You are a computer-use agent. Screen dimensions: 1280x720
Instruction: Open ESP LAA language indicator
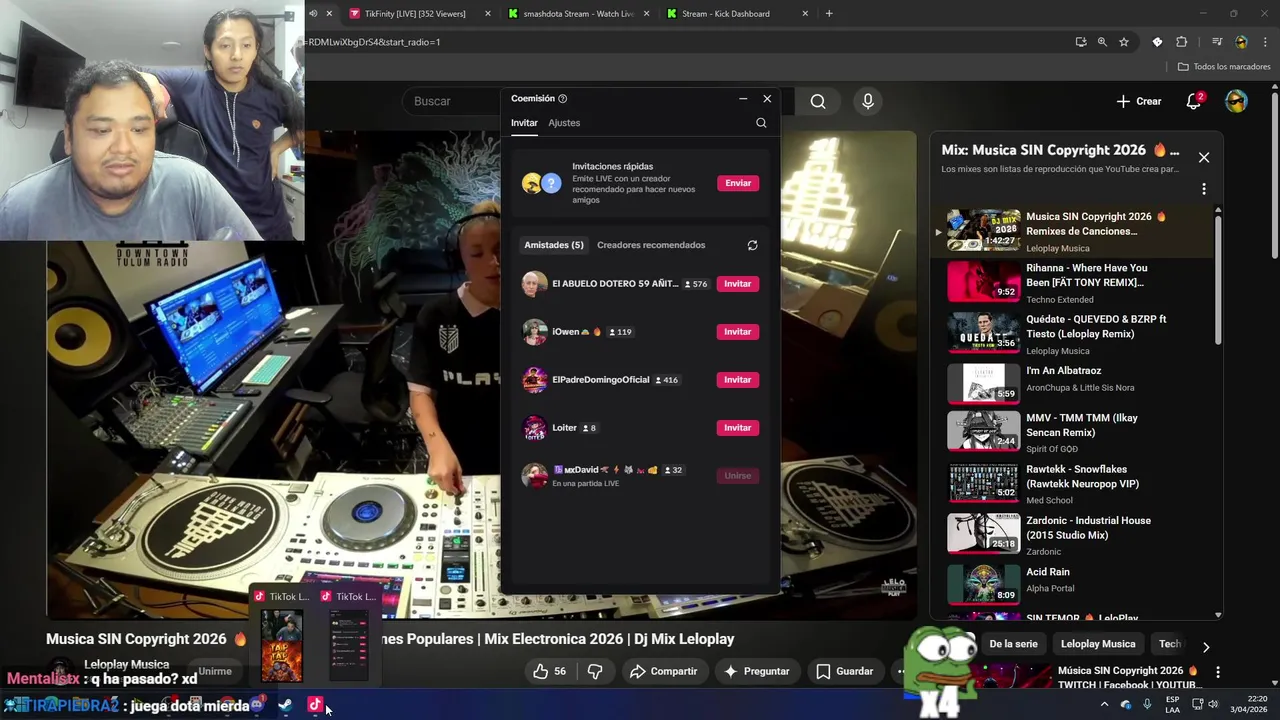(x=1172, y=704)
